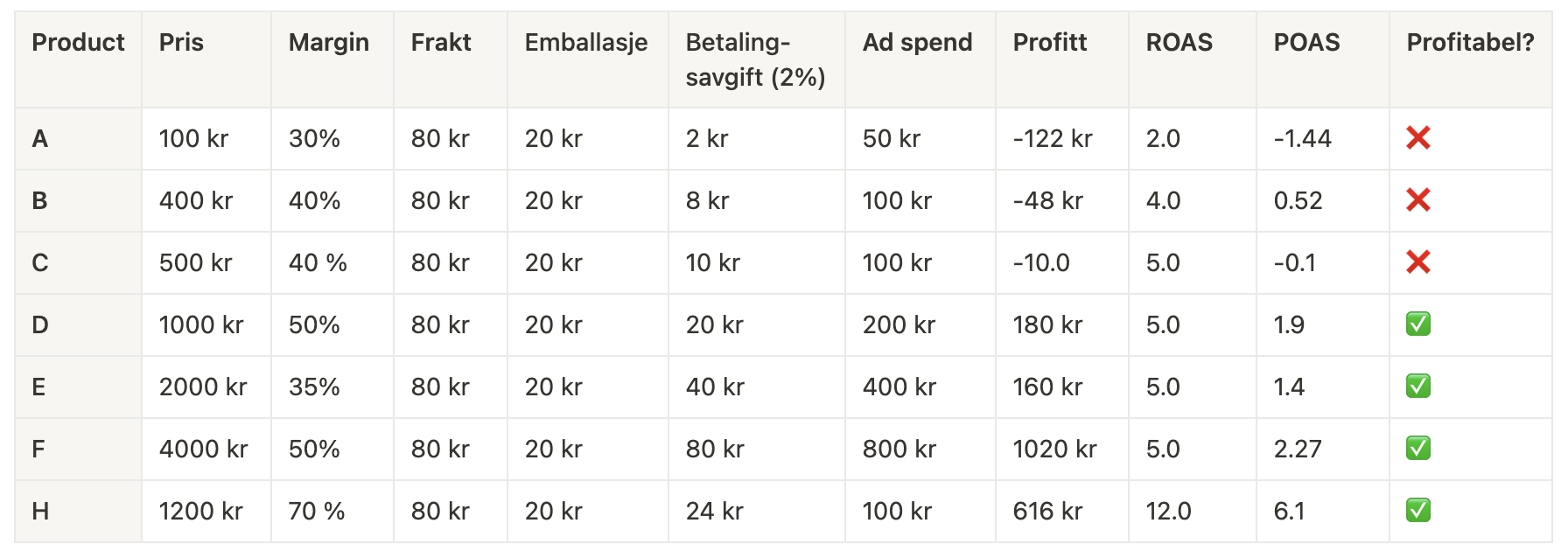Click the 12.0 ROAS cell
This screenshot has width=1568, height=558.
pyautogui.click(x=1193, y=511)
